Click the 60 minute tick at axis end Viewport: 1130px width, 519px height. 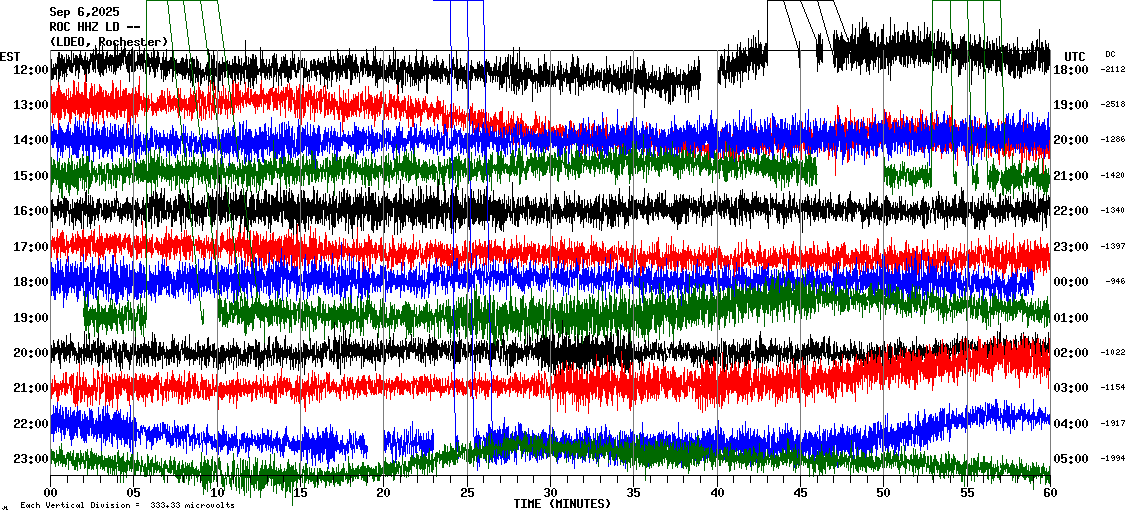pyautogui.click(x=1049, y=493)
